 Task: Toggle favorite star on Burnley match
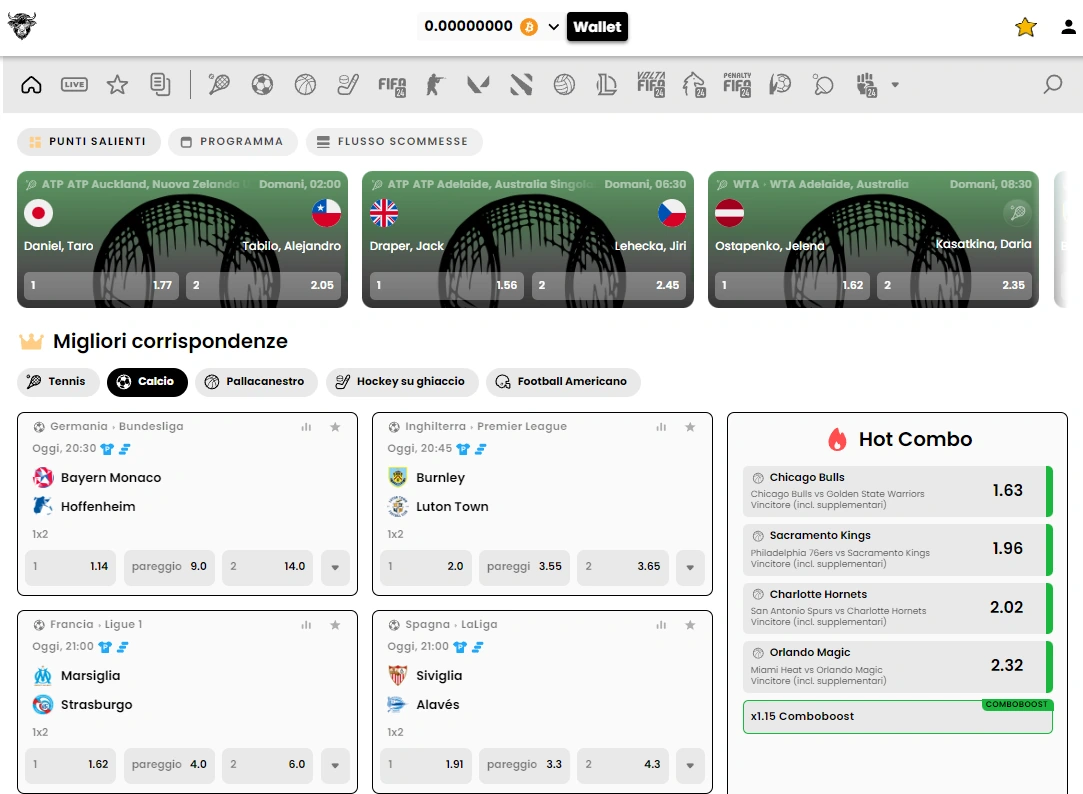[690, 427]
